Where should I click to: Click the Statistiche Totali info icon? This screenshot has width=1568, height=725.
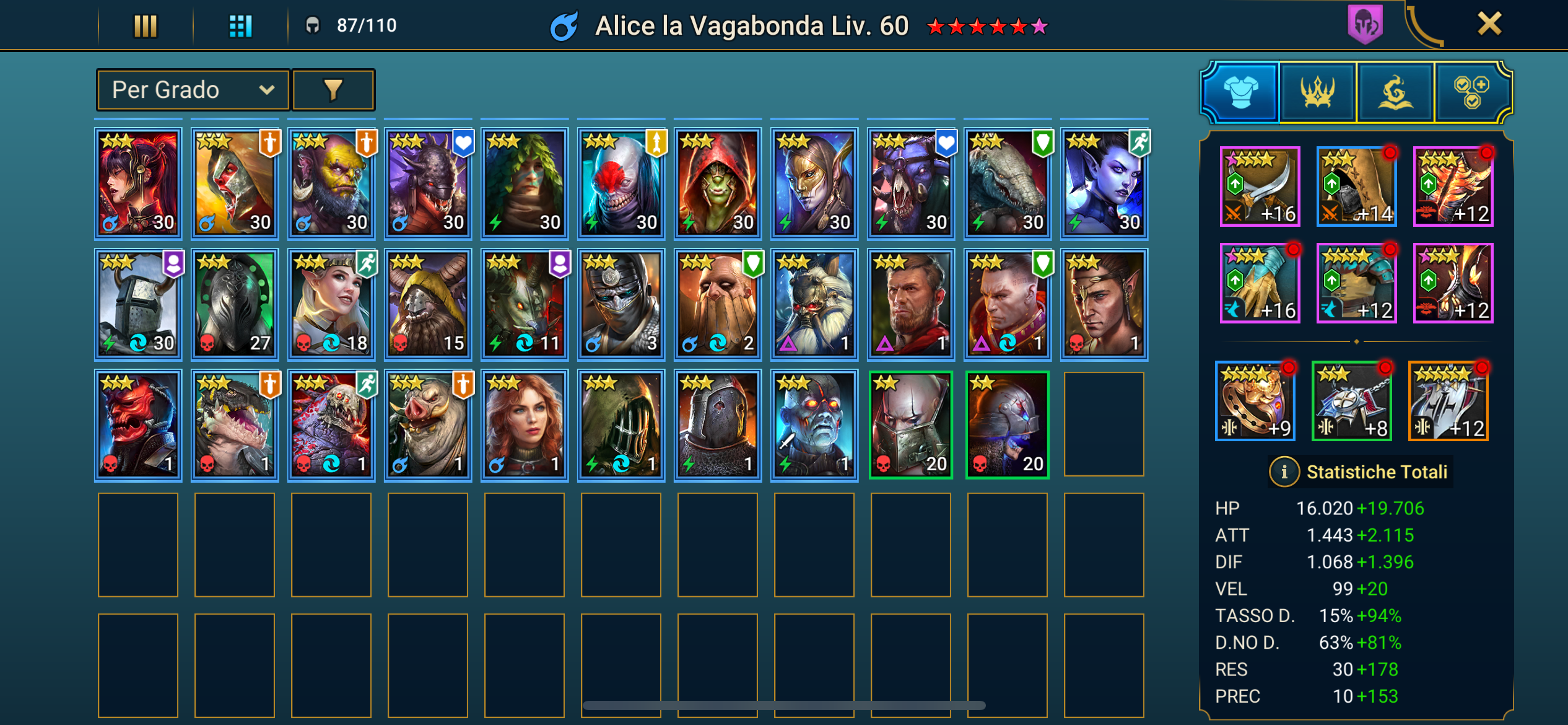tap(1284, 472)
